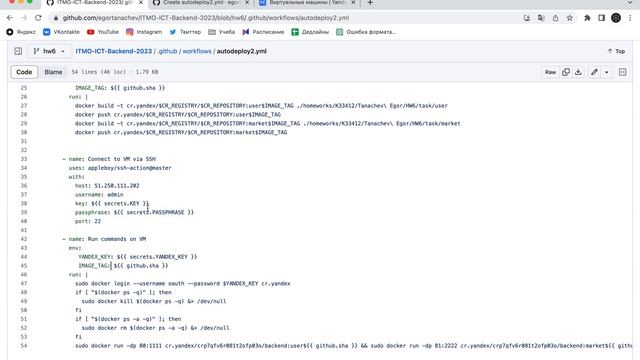The width and height of the screenshot is (640, 360).
Task: Go forward in browser history
Action: pos(24,18)
